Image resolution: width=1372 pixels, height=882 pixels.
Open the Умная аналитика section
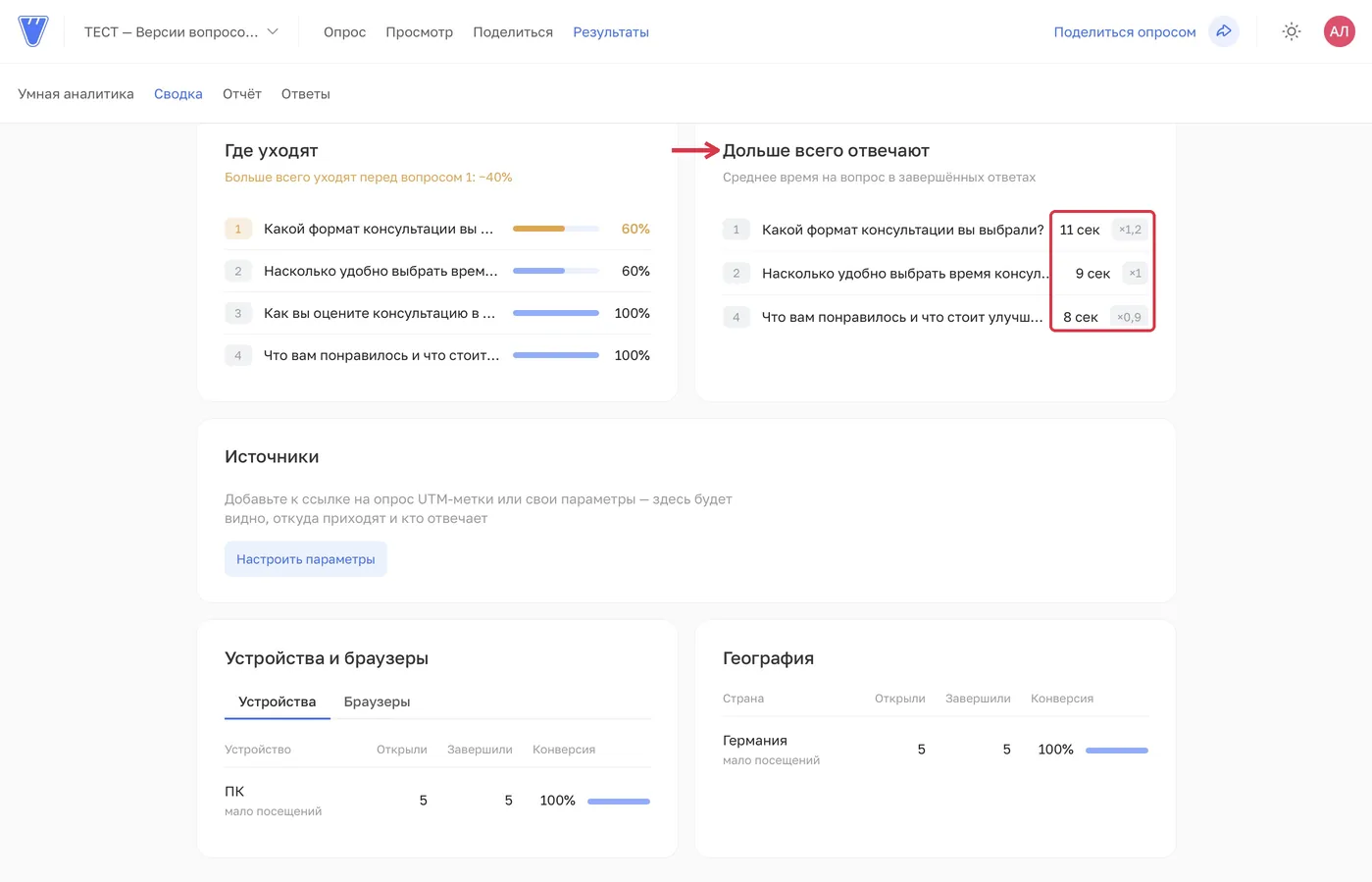pos(76,94)
